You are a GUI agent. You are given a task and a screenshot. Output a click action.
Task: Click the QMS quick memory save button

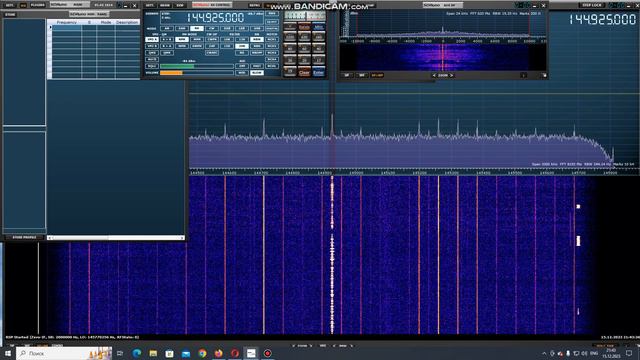152,53
